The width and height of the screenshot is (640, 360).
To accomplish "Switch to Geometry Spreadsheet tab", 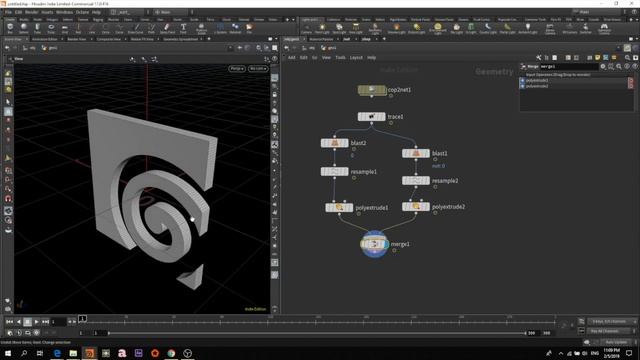I will click(x=180, y=39).
